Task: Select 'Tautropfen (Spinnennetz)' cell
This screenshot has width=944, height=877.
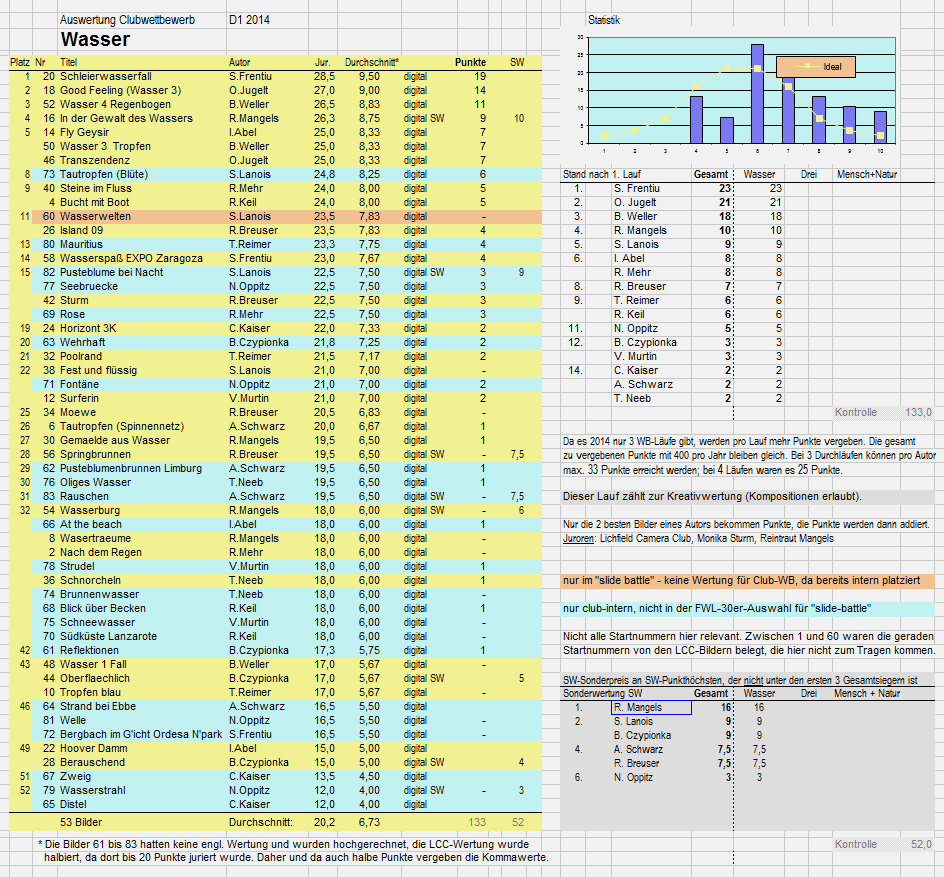Action: click(122, 426)
